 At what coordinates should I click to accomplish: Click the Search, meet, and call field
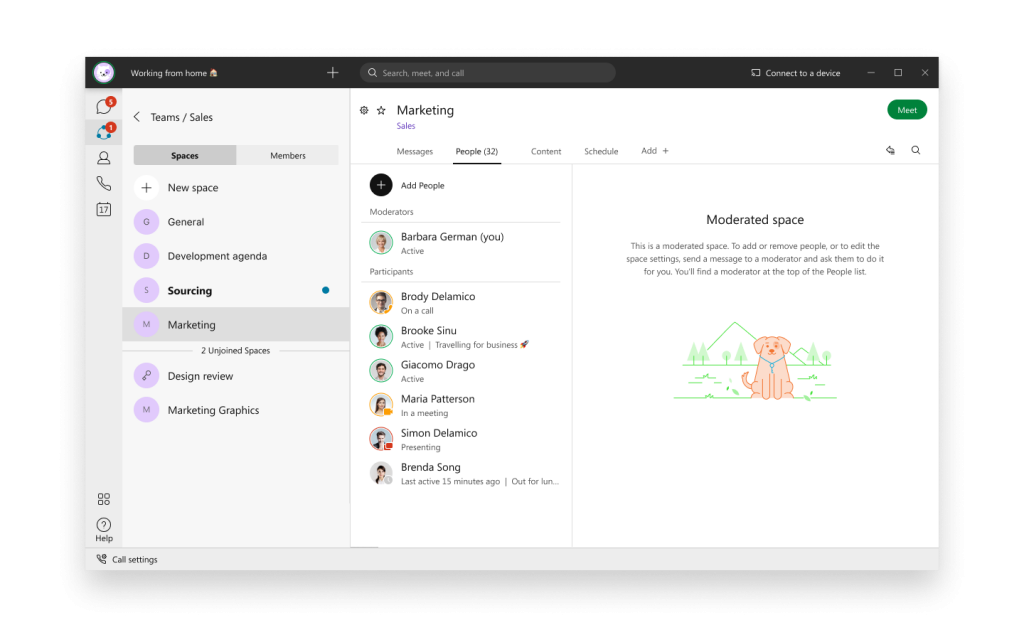tap(488, 73)
